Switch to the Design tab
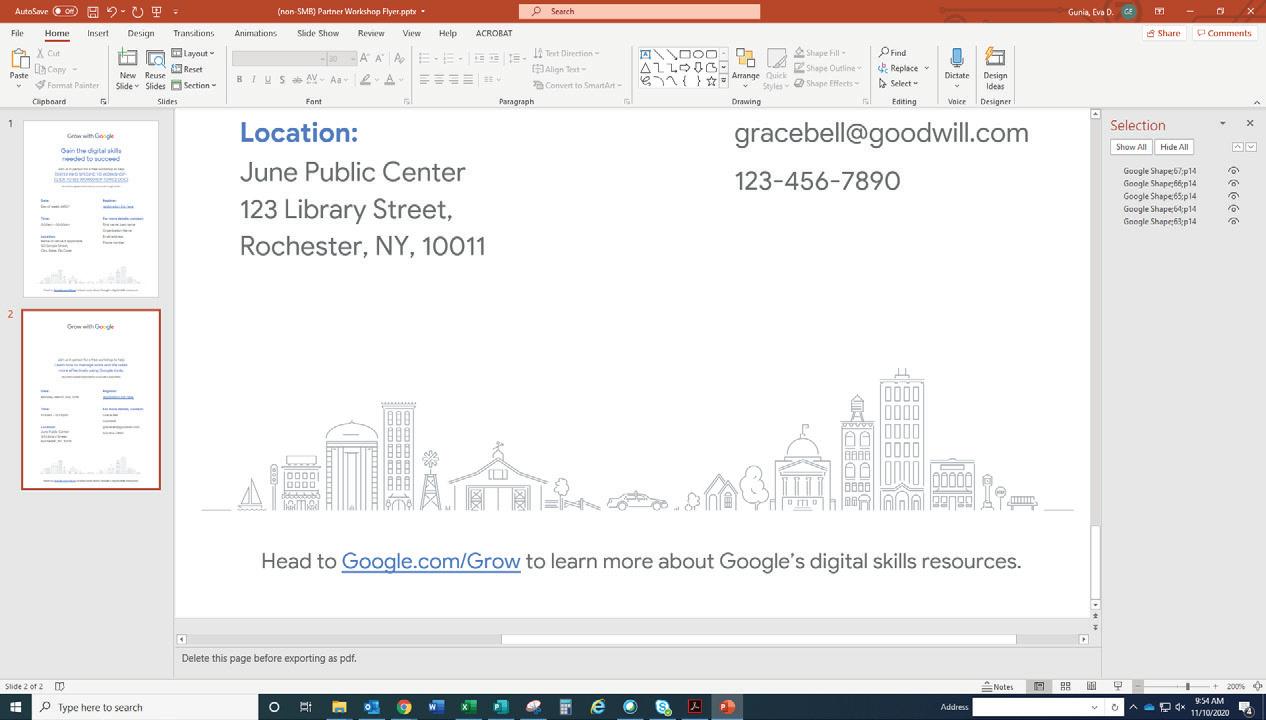1266x720 pixels. coord(141,33)
